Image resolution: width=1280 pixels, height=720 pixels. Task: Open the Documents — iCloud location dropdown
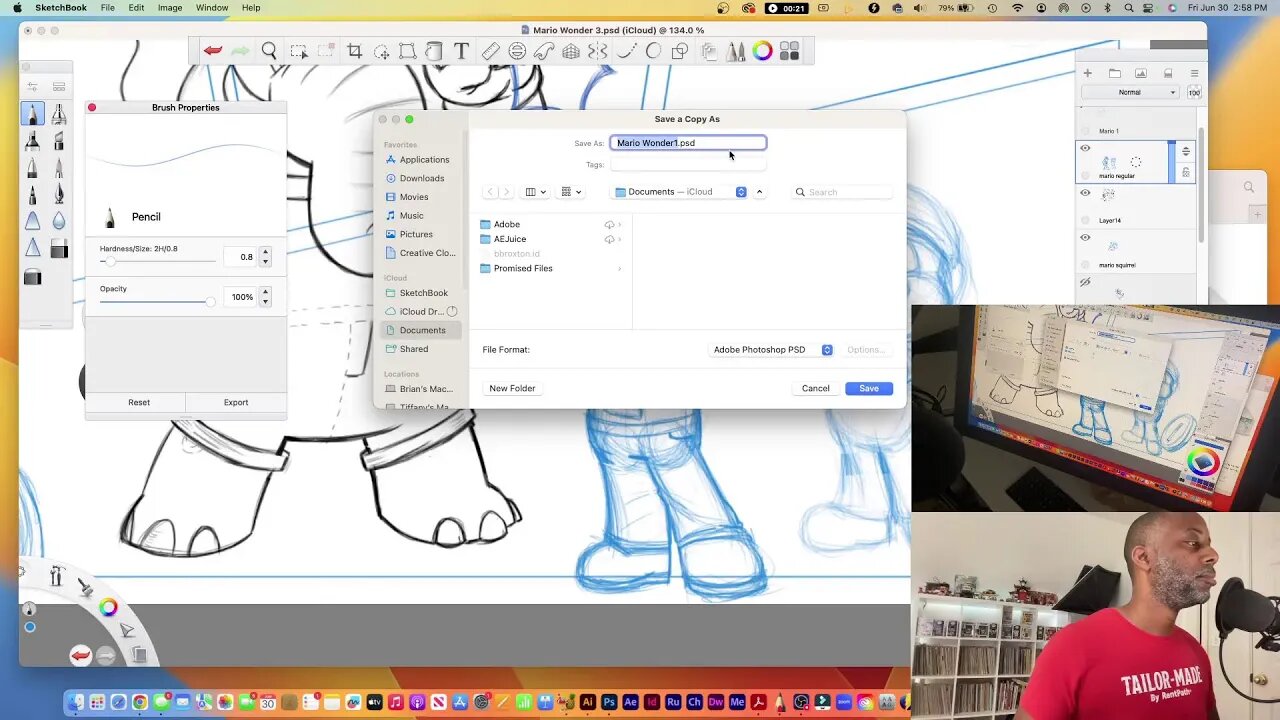(680, 192)
